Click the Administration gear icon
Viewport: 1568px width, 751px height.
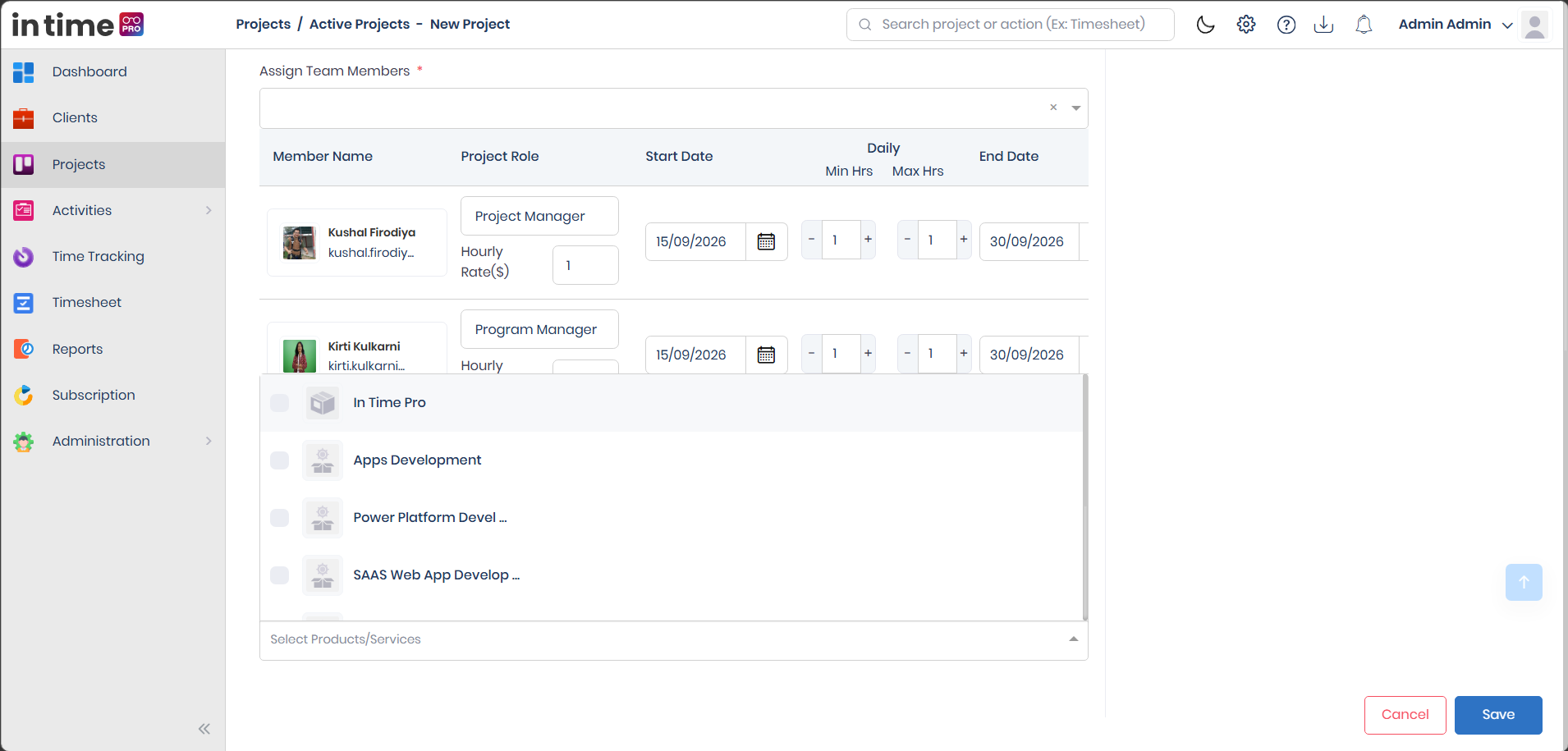click(x=24, y=442)
